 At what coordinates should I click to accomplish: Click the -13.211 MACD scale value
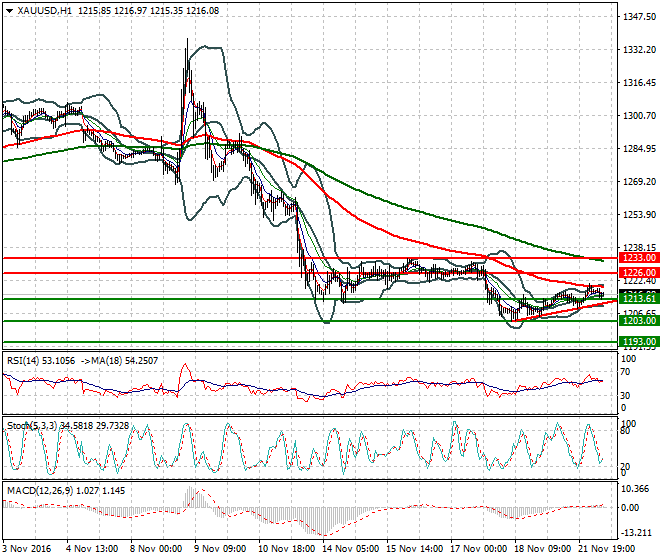pos(635,533)
